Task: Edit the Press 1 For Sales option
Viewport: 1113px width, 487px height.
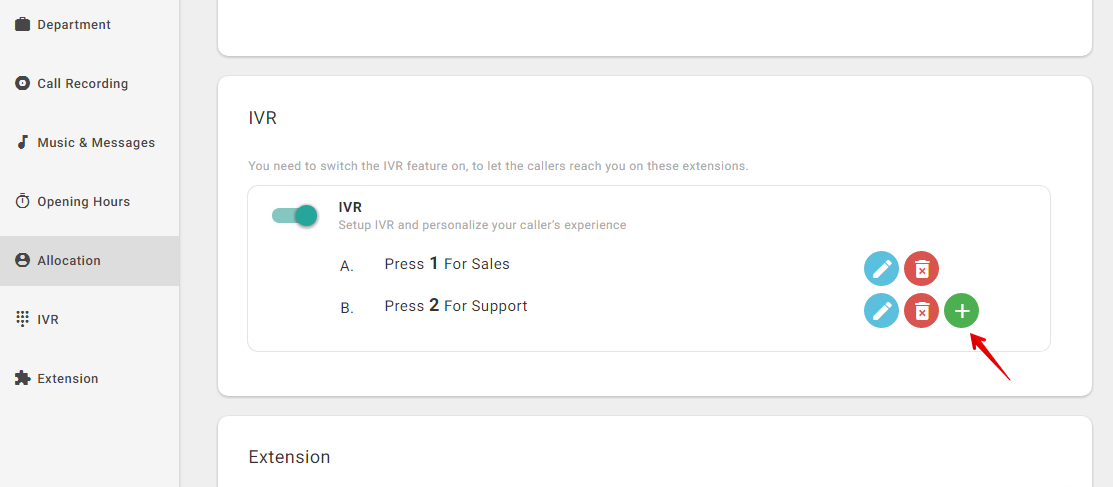Action: 882,269
